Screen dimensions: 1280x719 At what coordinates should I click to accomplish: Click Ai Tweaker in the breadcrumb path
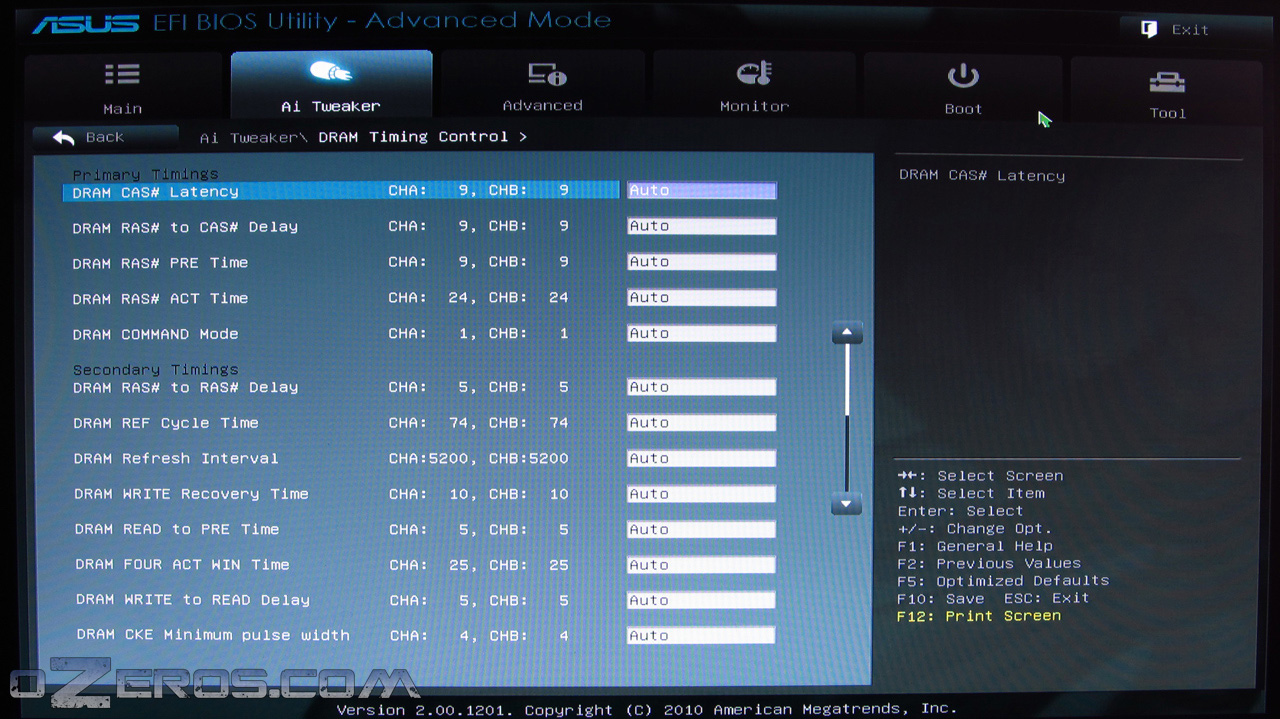pyautogui.click(x=250, y=137)
